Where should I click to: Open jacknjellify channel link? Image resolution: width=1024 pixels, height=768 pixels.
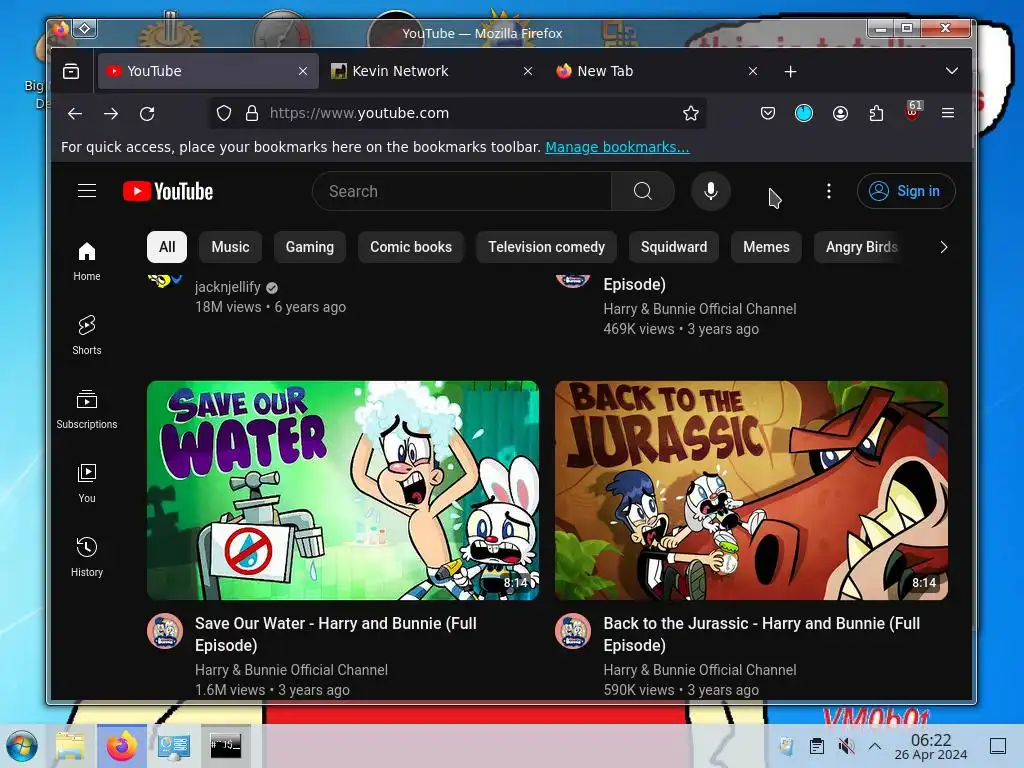227,287
